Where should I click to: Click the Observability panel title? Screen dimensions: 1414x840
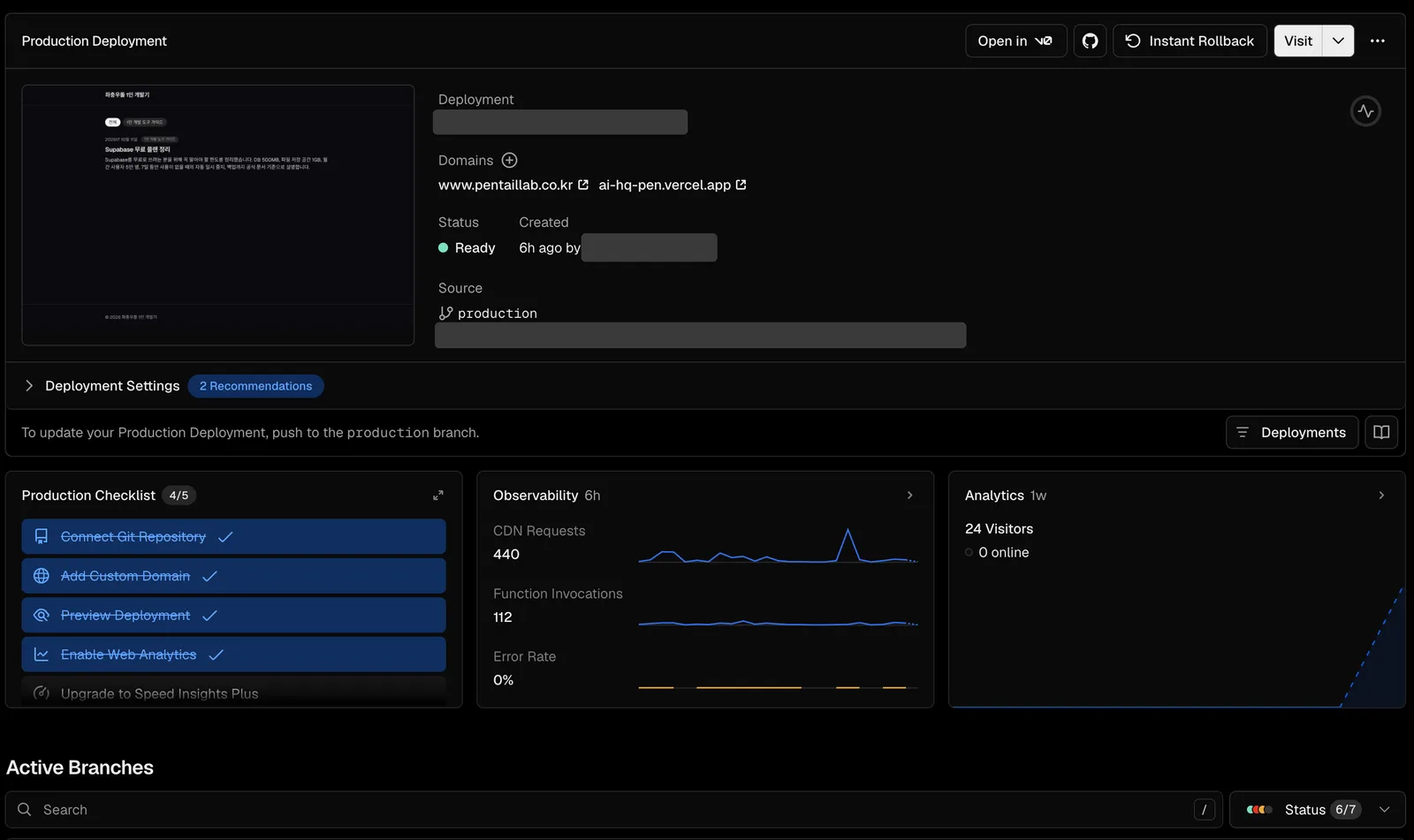point(536,496)
